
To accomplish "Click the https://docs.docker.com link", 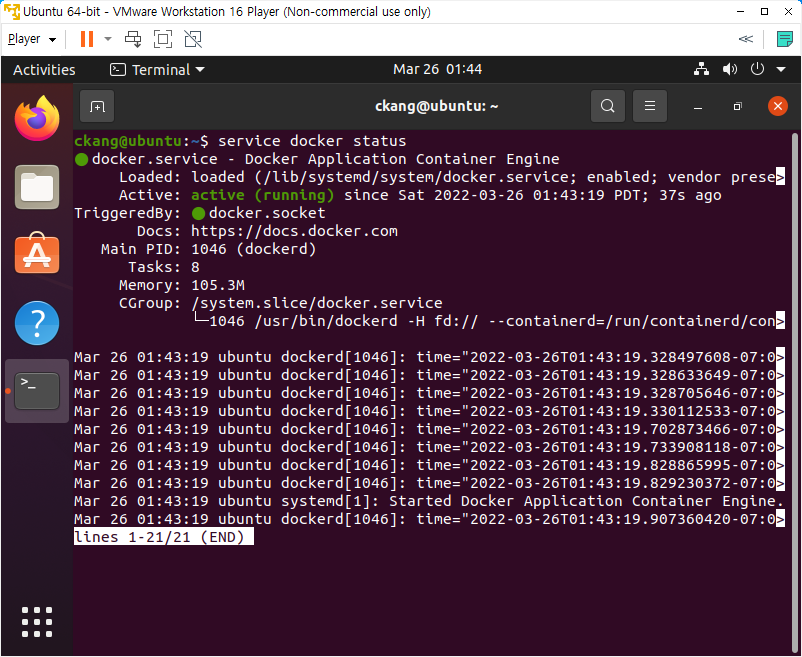I will pyautogui.click(x=294, y=231).
